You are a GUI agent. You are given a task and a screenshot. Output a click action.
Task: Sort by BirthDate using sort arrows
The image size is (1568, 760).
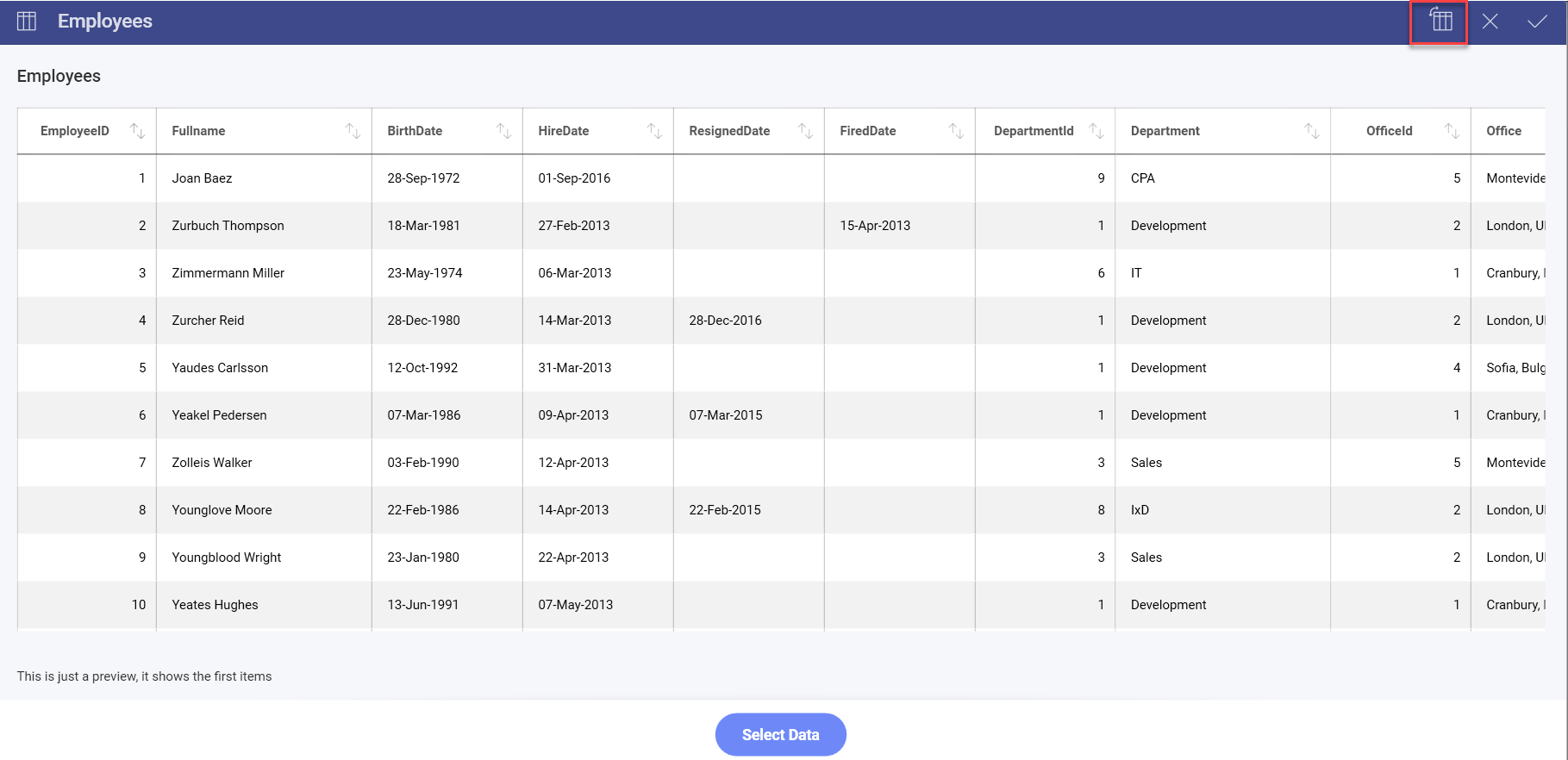pyautogui.click(x=503, y=131)
